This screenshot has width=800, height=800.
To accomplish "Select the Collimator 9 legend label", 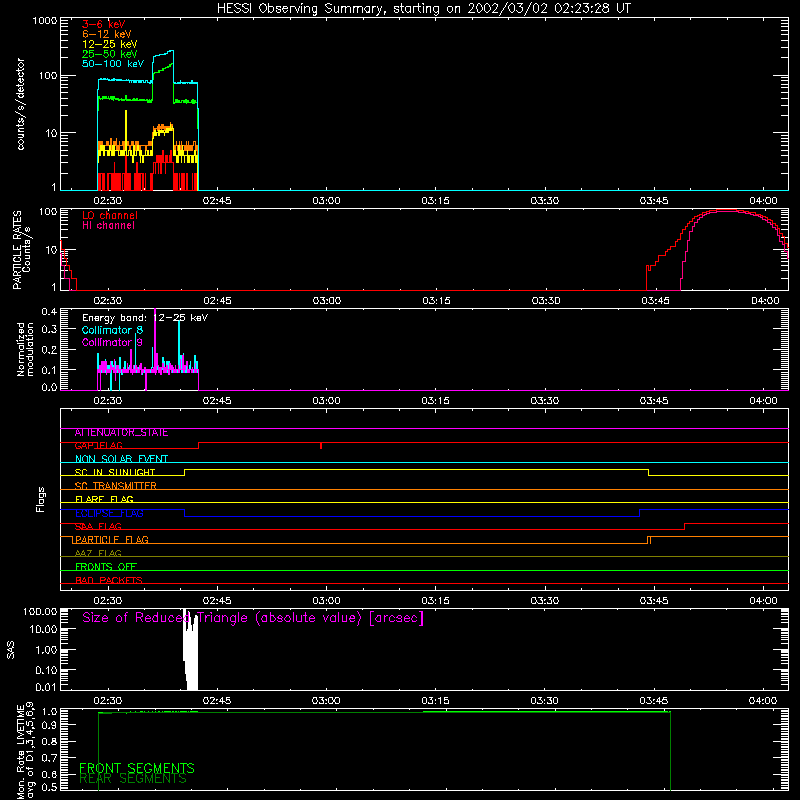I will [112, 342].
